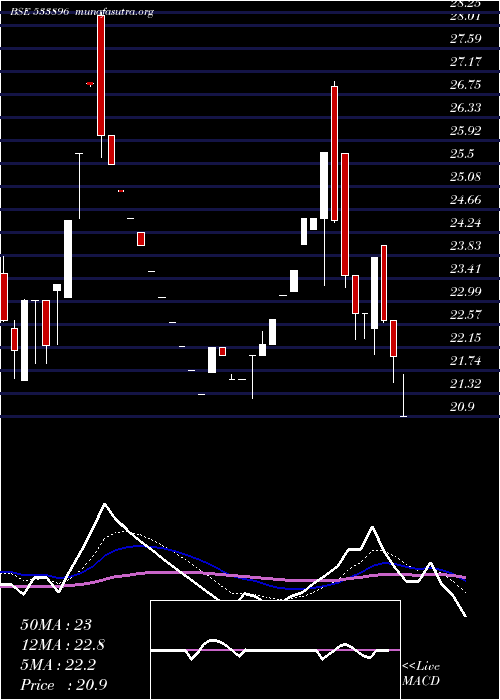Click the 24.66 price axis label
This screenshot has width=500, height=700.
click(x=465, y=200)
